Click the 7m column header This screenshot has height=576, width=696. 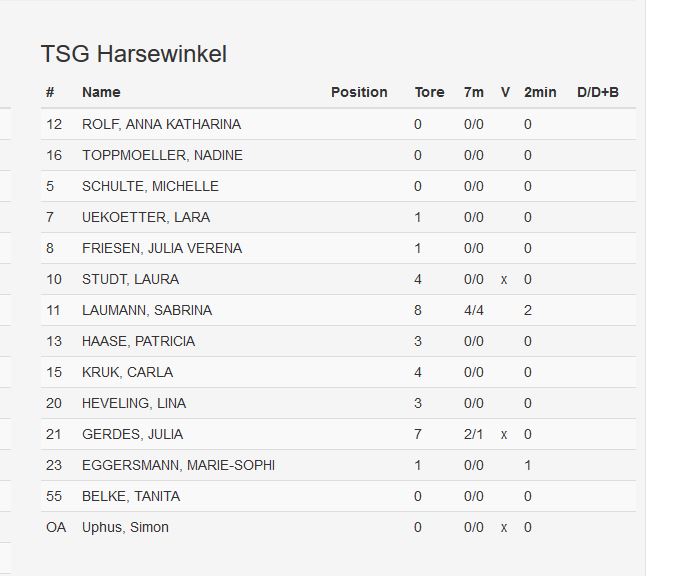coord(474,92)
